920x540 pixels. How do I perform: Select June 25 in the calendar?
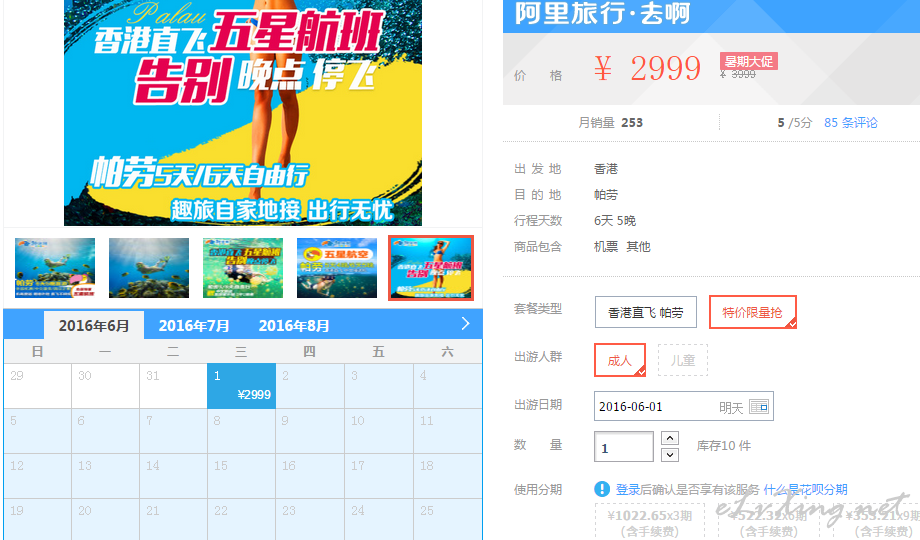pos(448,519)
